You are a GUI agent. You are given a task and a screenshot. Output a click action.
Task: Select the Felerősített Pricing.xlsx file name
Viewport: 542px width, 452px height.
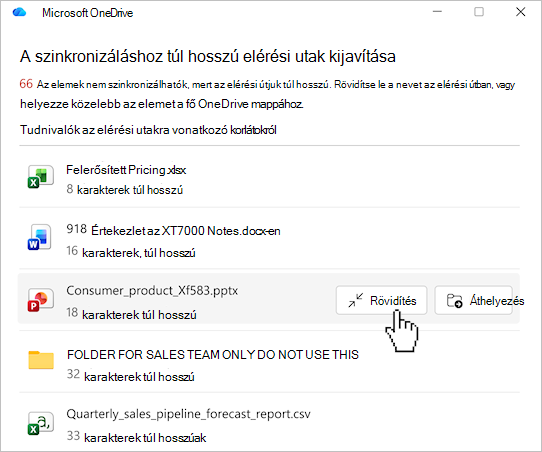click(x=126, y=170)
